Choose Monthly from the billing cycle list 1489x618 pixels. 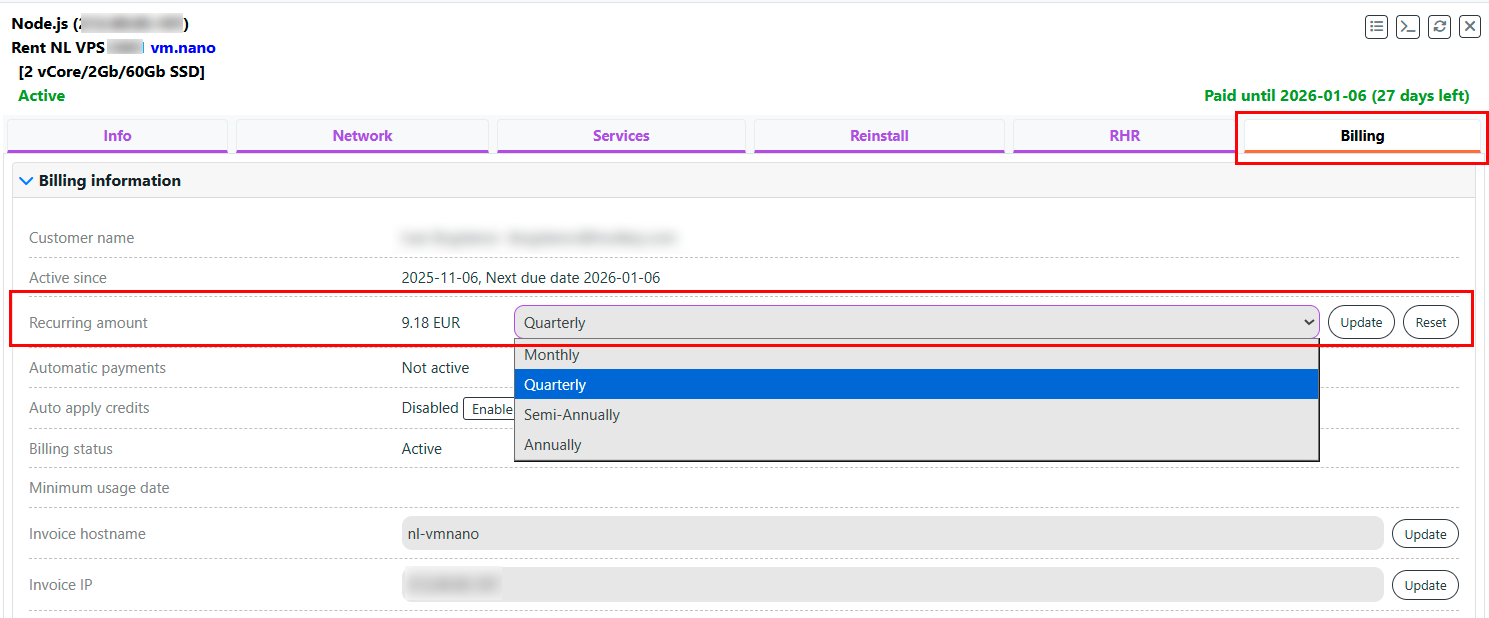click(916, 355)
